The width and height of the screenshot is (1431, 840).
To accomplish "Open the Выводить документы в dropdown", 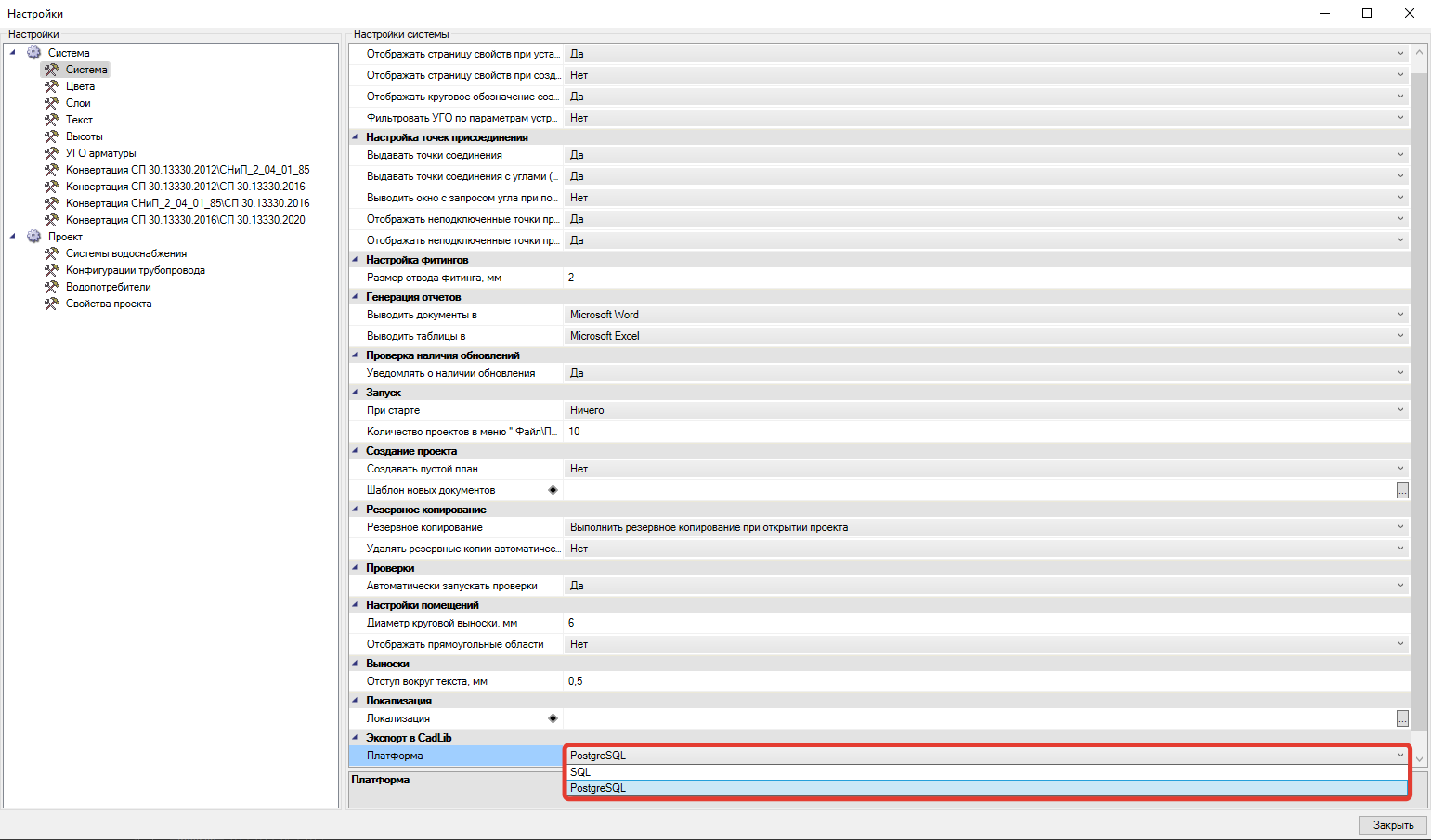I will tap(1400, 315).
